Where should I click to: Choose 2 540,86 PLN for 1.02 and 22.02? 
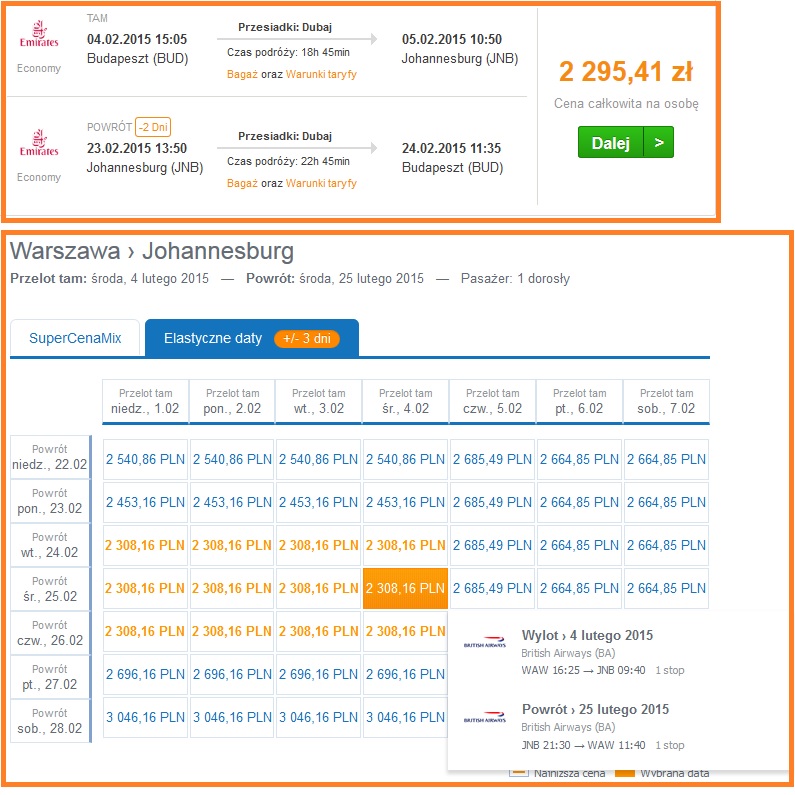[146, 459]
